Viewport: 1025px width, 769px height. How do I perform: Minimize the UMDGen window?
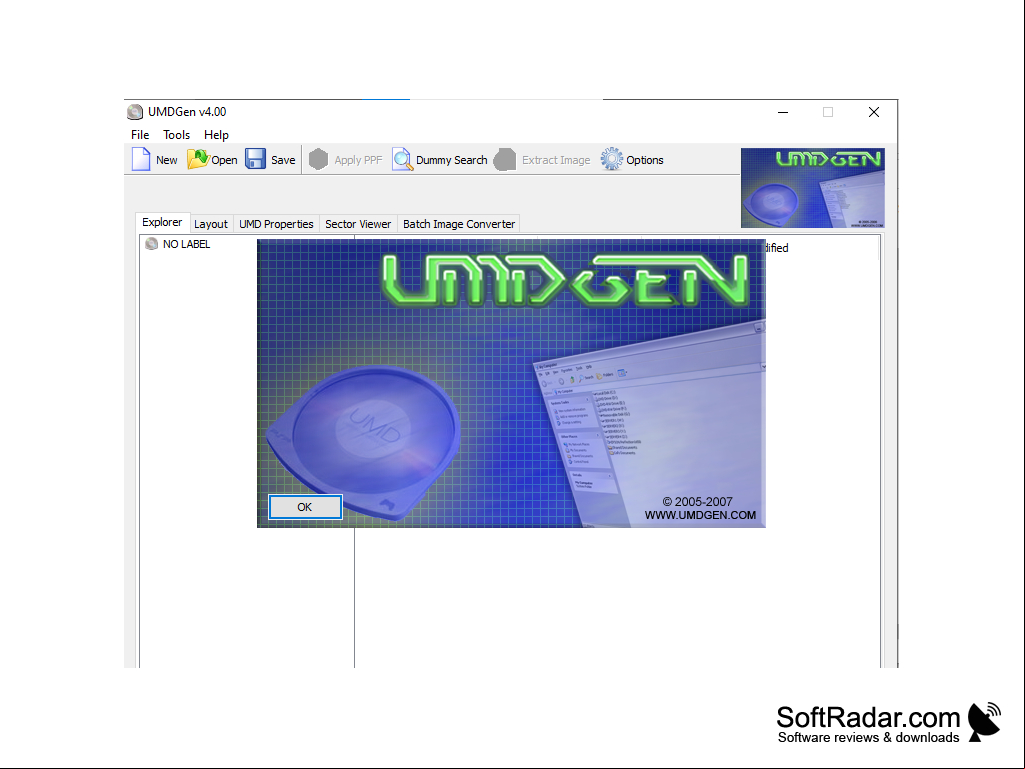click(x=783, y=112)
